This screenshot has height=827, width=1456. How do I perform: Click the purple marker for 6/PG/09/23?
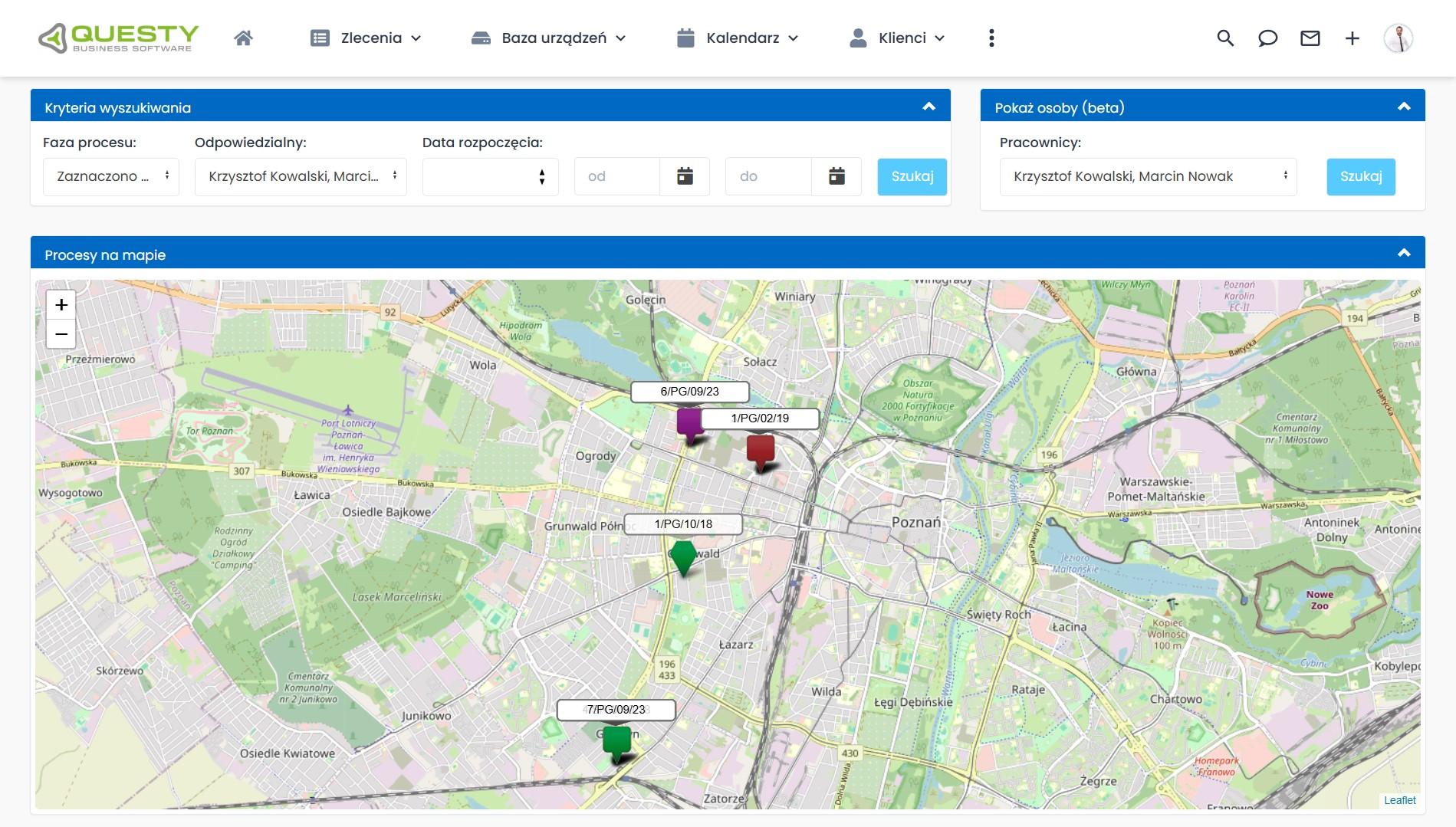click(690, 425)
